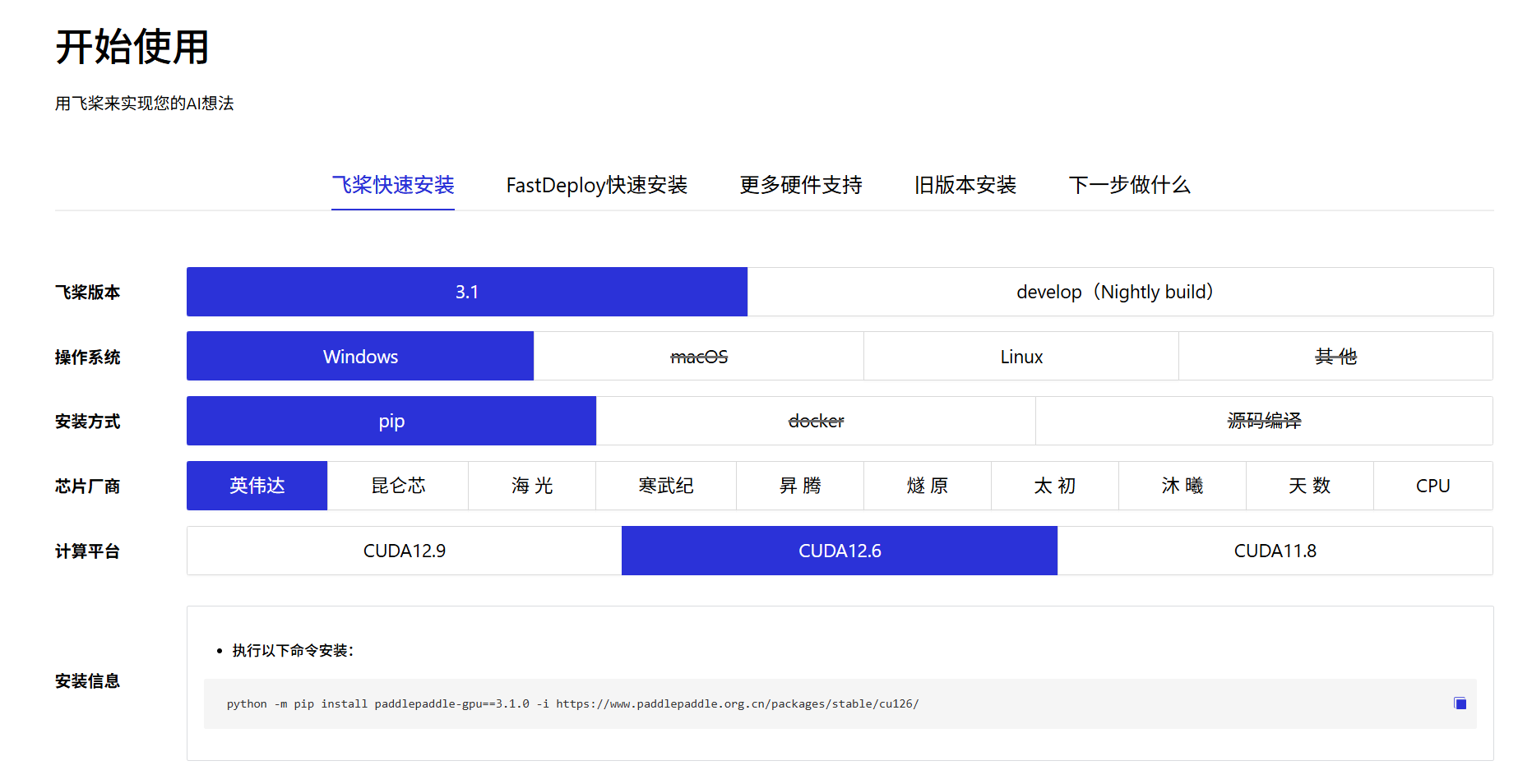
Task: Select 海光 chip vendor
Action: (532, 486)
